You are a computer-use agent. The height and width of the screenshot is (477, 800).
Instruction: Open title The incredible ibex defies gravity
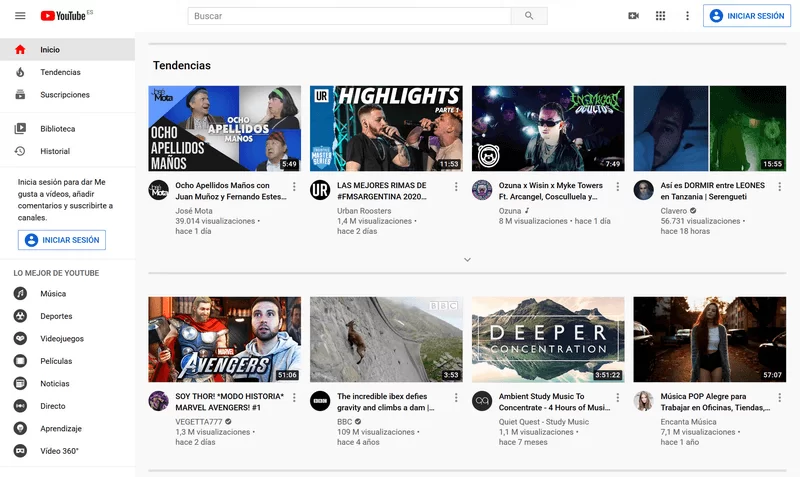[x=386, y=402]
